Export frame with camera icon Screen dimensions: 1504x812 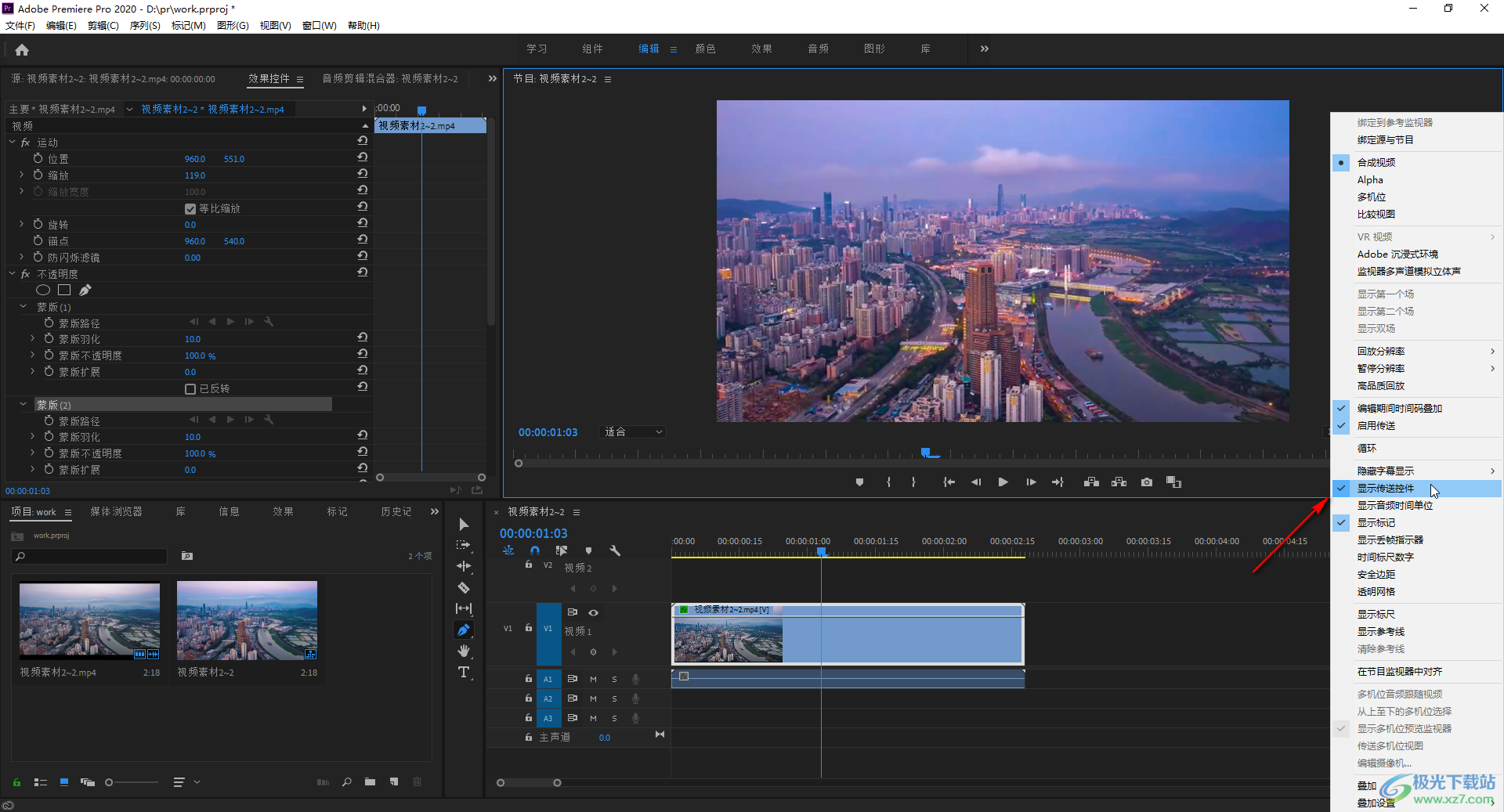click(1147, 482)
